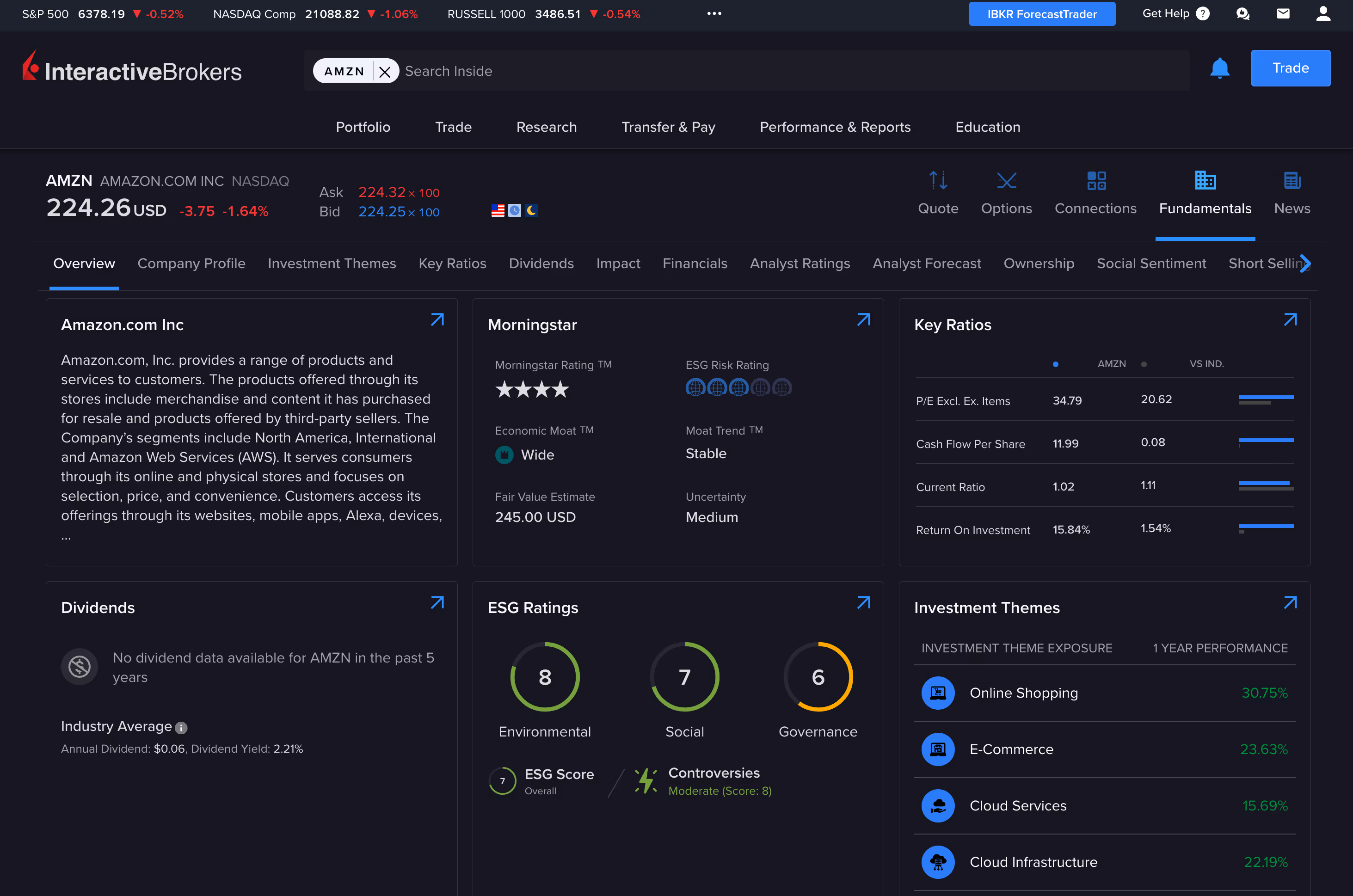Switch to the Impact tab

[618, 264]
